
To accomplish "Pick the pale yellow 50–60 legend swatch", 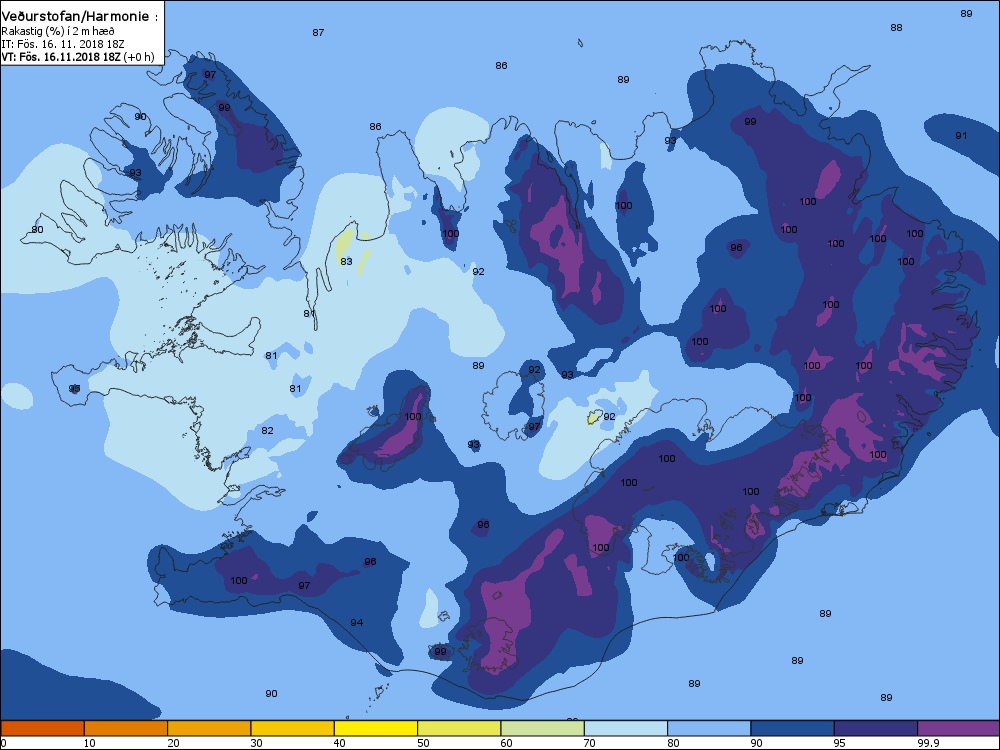I will point(459,728).
